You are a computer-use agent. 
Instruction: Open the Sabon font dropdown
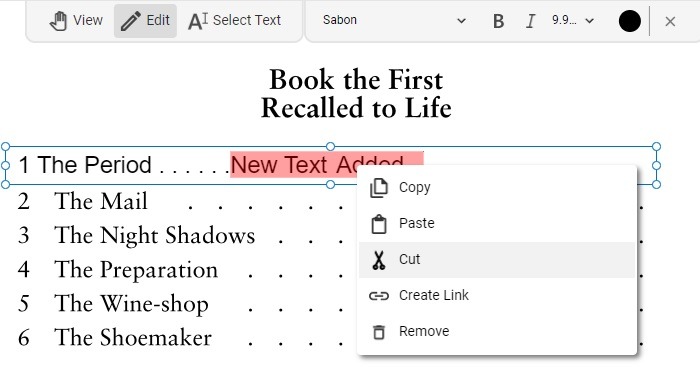[x=394, y=21]
